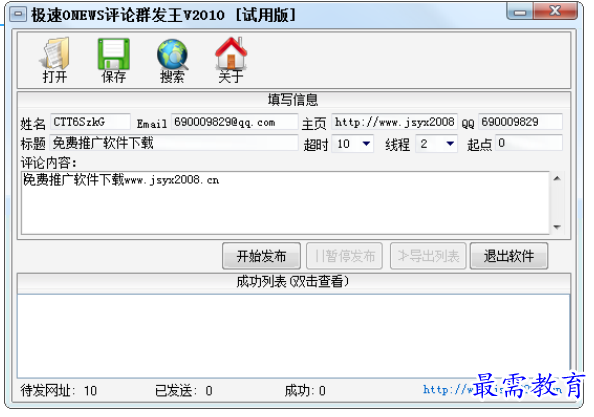The image size is (594, 417).
Task: Edit the Email address field
Action: [x=234, y=122]
